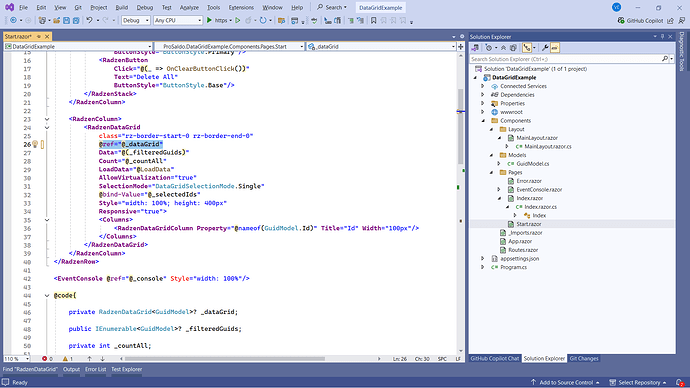This screenshot has height=388, width=690.
Task: Click the editor's horizontal scrollbar thumb
Action: 225,359
